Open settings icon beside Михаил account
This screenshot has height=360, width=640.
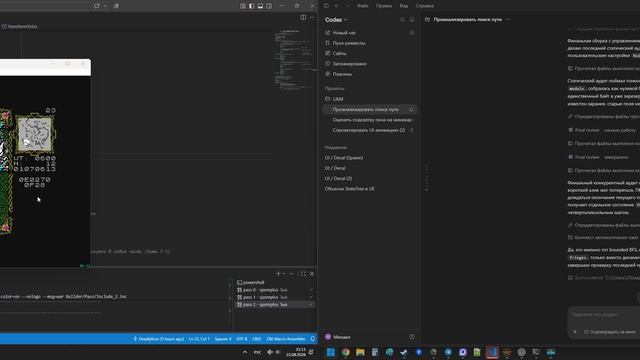(x=412, y=337)
